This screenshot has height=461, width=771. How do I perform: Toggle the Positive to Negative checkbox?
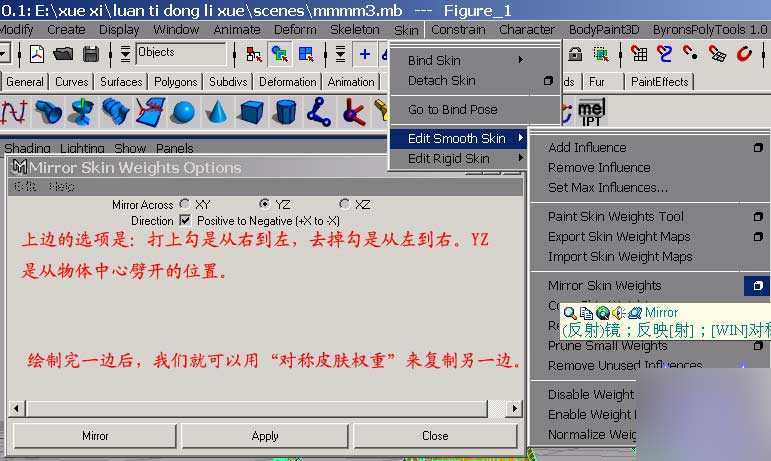coord(185,220)
